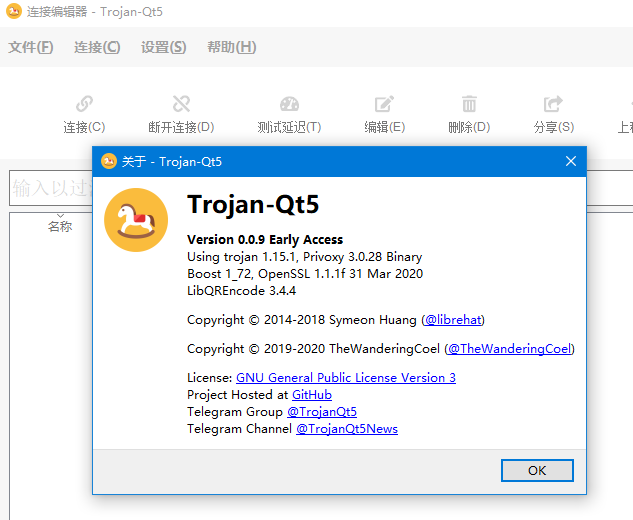
Task: Click the Version 0.0.9 Early Access text
Action: click(x=265, y=239)
